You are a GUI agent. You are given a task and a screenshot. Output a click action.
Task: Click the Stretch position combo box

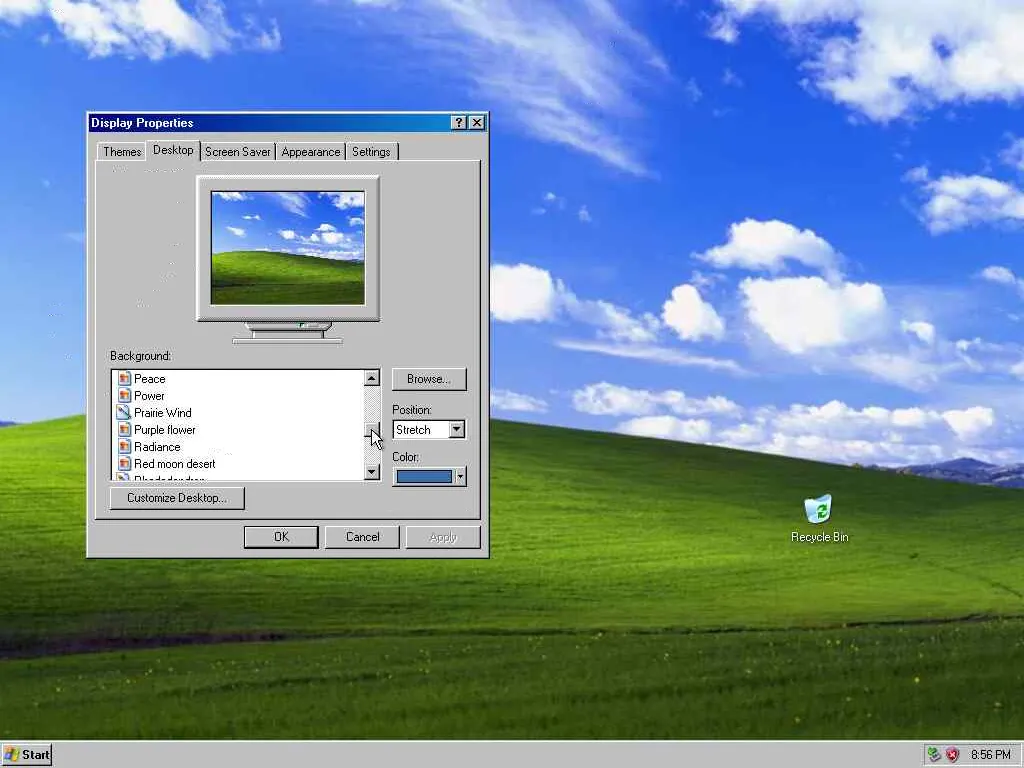tap(429, 430)
